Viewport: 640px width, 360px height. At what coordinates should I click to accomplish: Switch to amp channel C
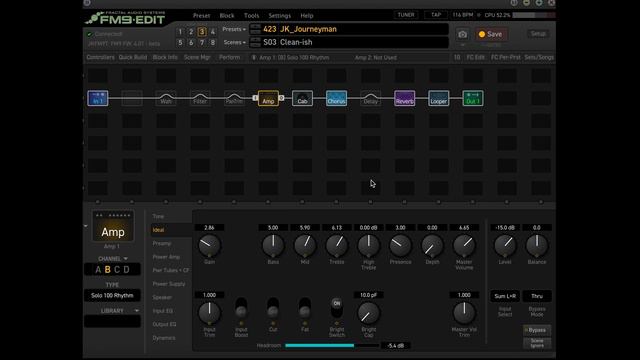[x=117, y=269]
